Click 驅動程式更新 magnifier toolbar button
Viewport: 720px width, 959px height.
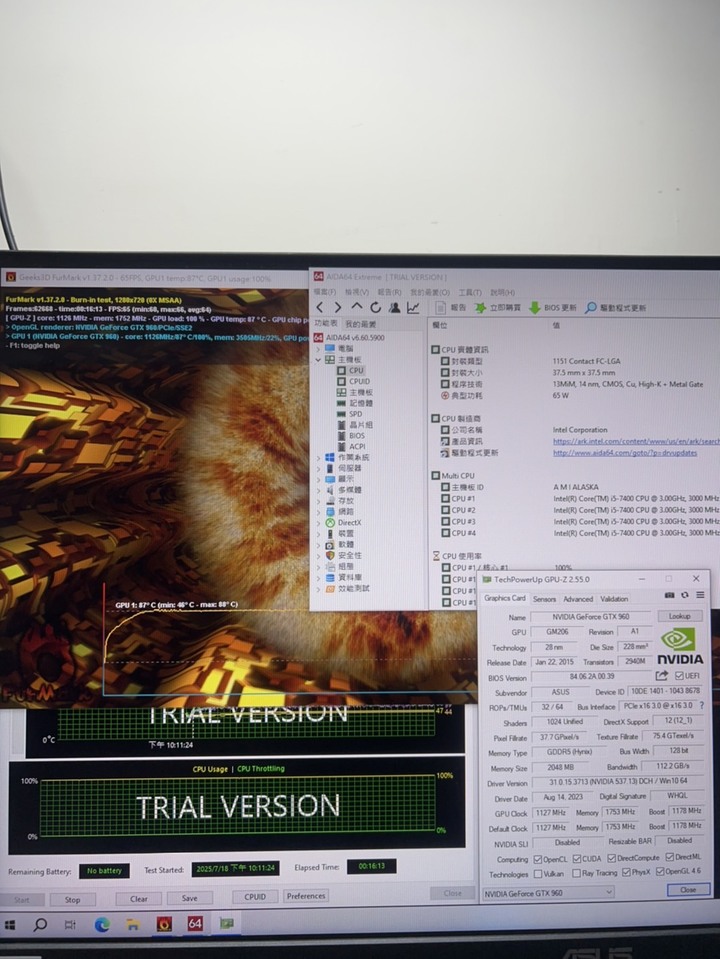tap(615, 307)
